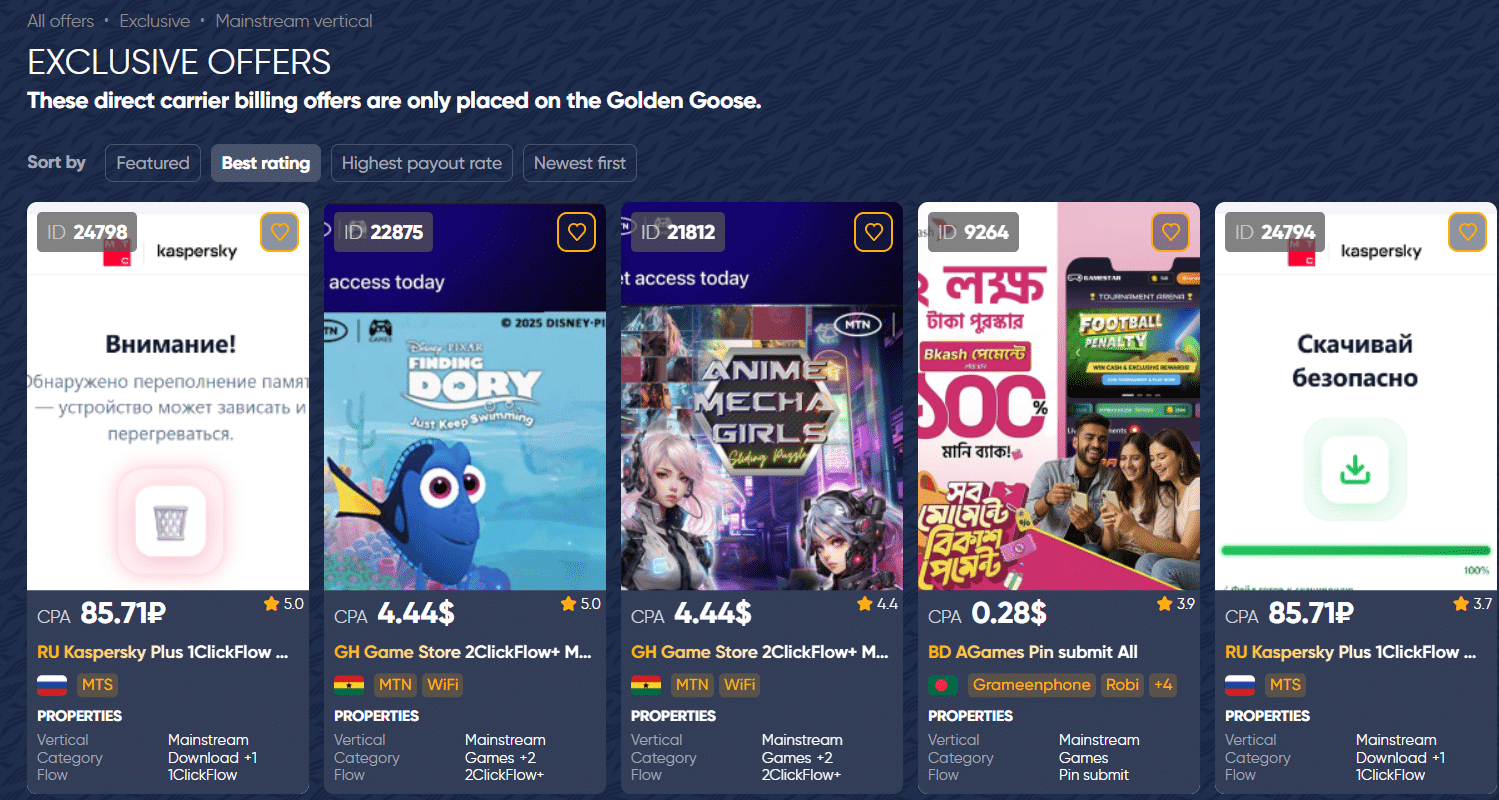Click the 4.4 star rating on Anime Mecha card
Screen dimensions: 1499x800
[878, 604]
